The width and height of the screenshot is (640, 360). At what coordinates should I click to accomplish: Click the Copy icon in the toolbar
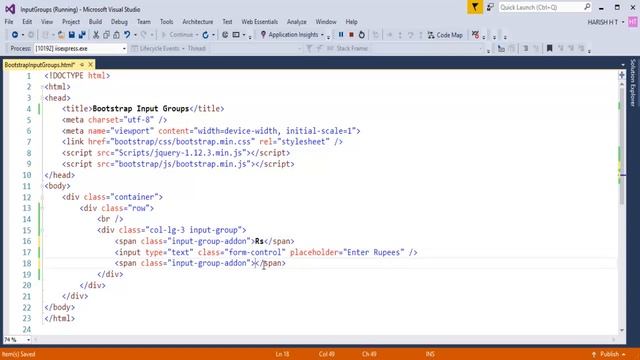point(106,35)
